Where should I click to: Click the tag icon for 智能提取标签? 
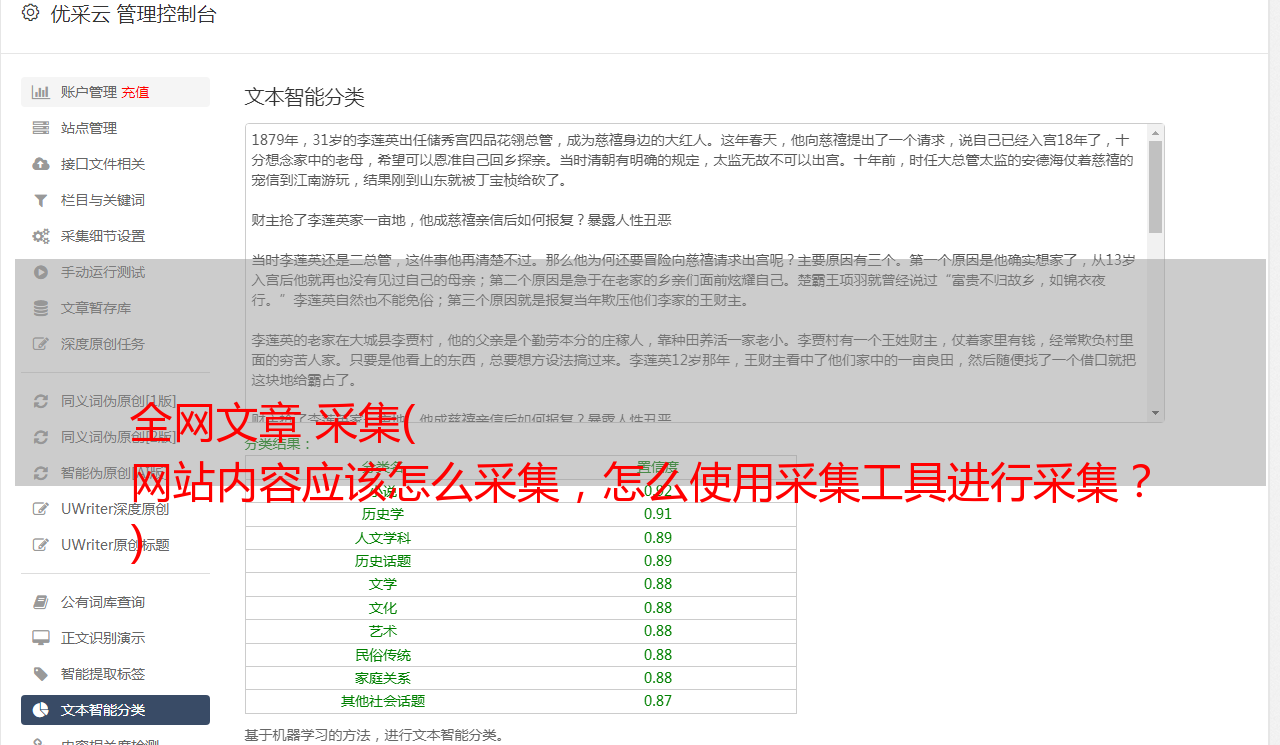click(x=41, y=674)
